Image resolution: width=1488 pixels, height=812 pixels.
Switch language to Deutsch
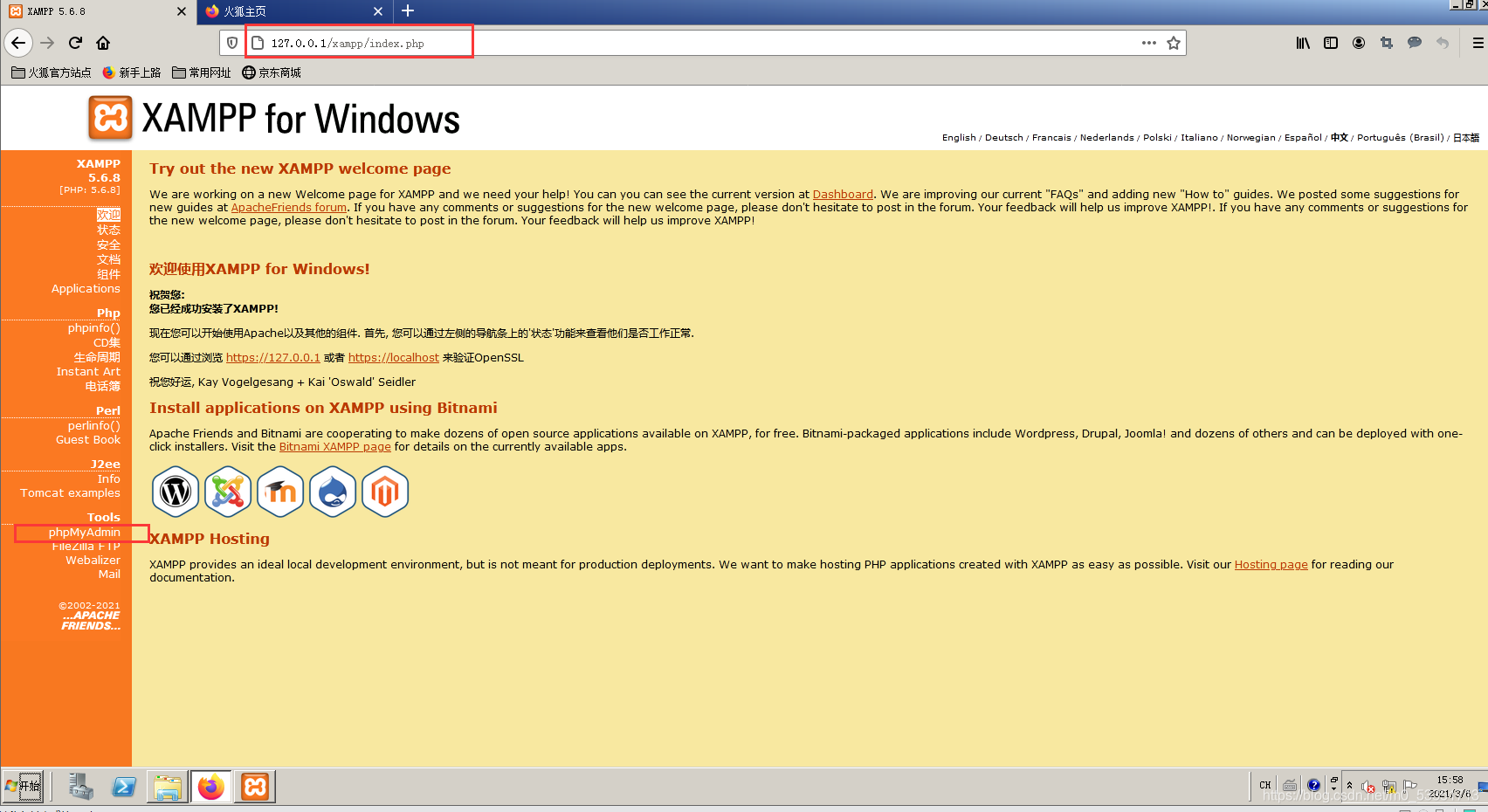click(x=1003, y=138)
